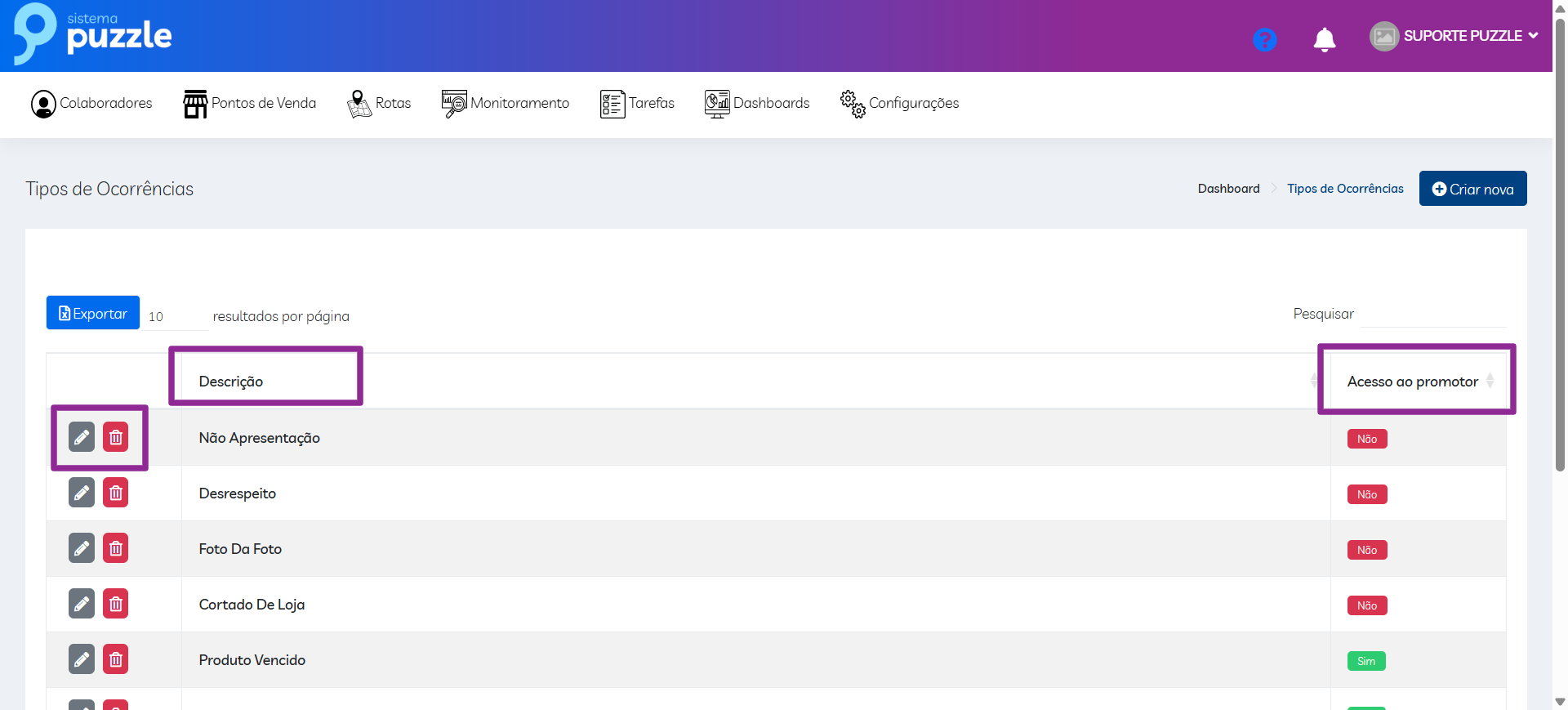
Task: Click the trash icon for Produto Vencido
Action: click(116, 659)
